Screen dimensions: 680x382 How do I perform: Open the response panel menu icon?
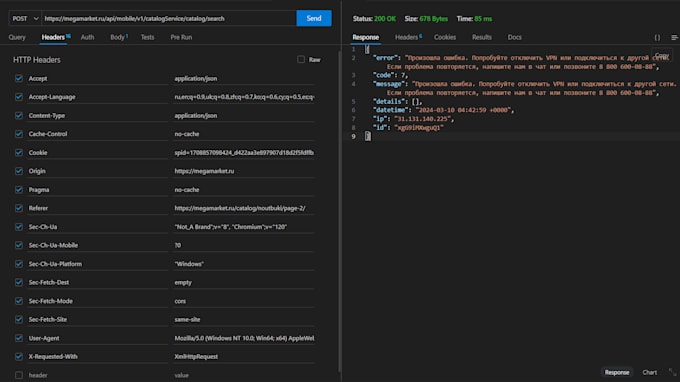point(674,37)
